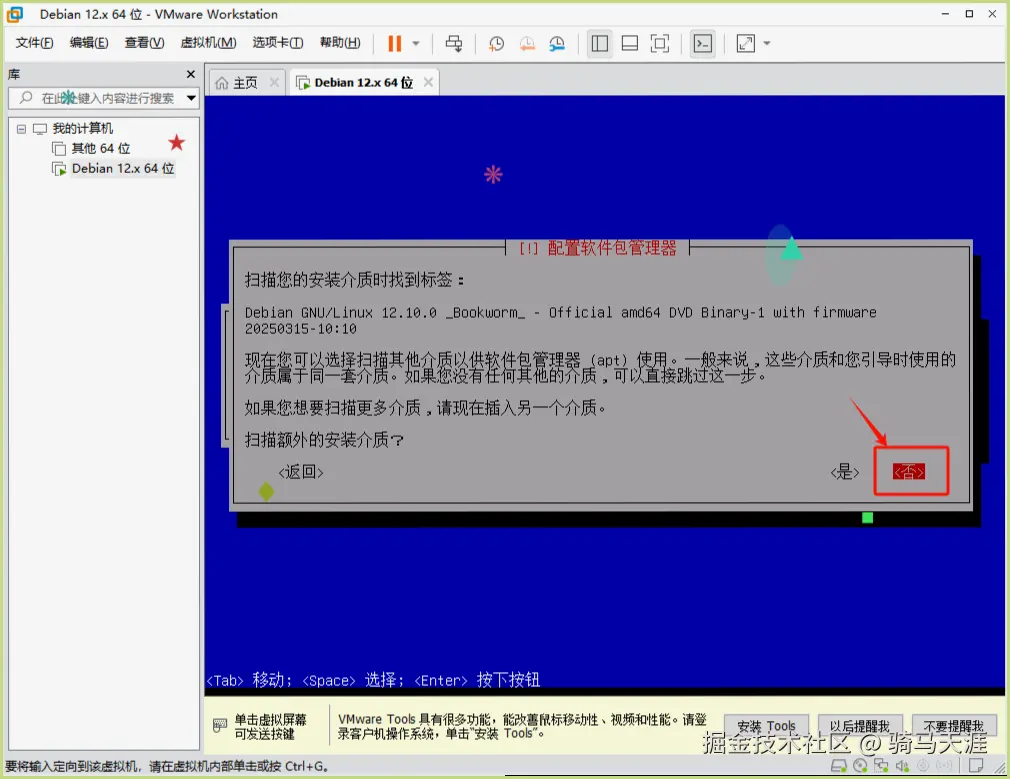Open the 帮助(H) menu
This screenshot has height=779, width=1010.
point(340,43)
